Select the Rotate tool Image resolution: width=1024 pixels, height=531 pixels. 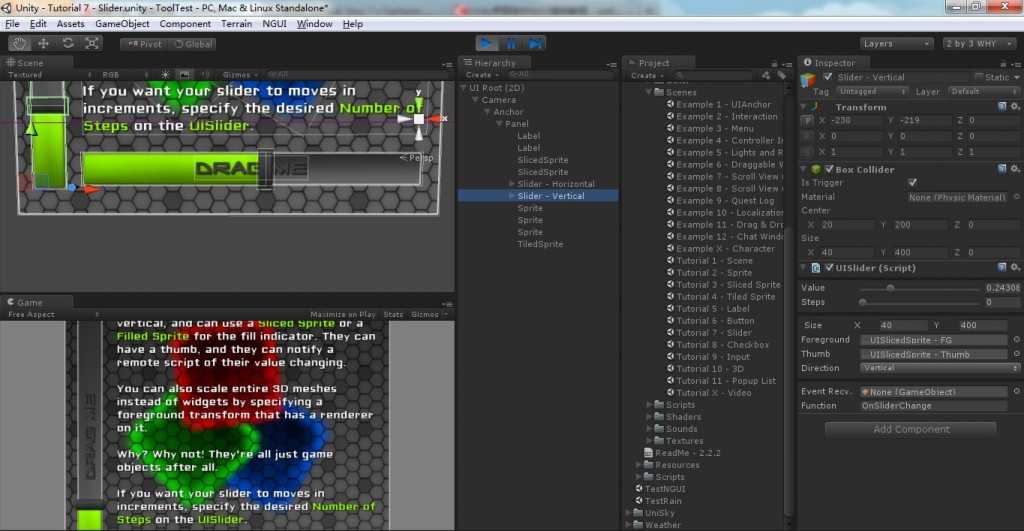click(x=68, y=44)
